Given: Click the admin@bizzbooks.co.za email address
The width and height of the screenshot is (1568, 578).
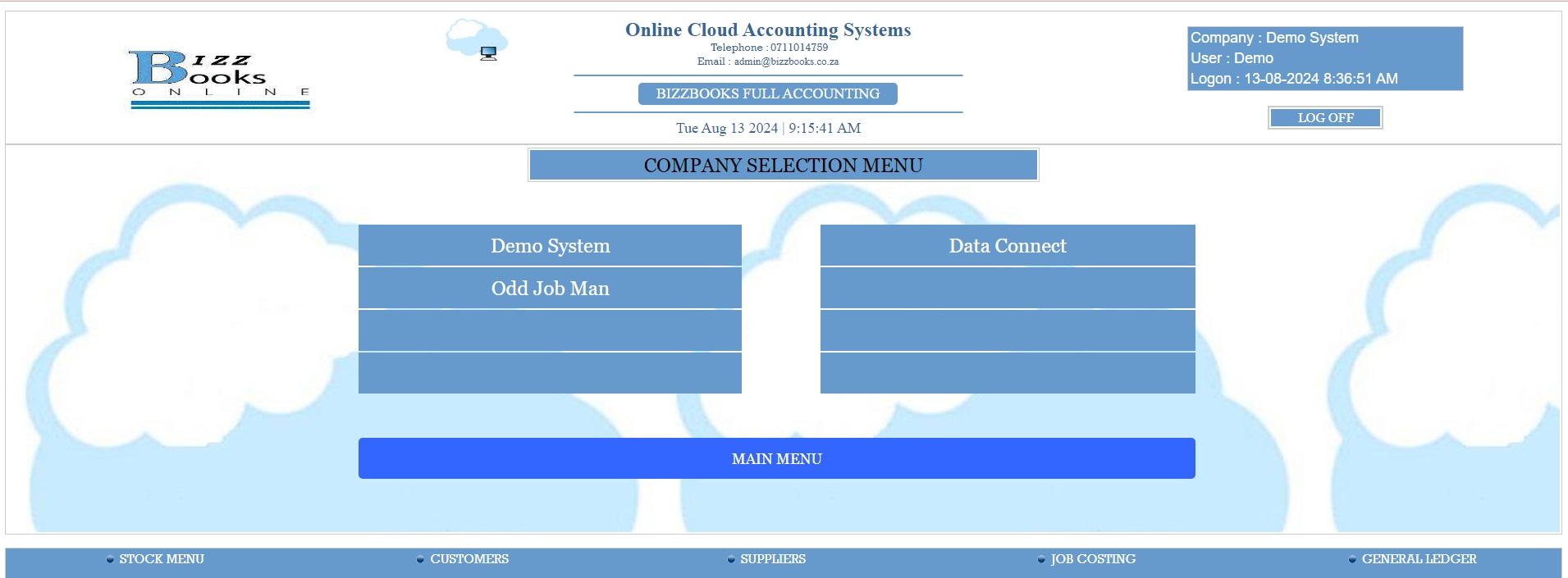Looking at the screenshot, I should click(785, 61).
